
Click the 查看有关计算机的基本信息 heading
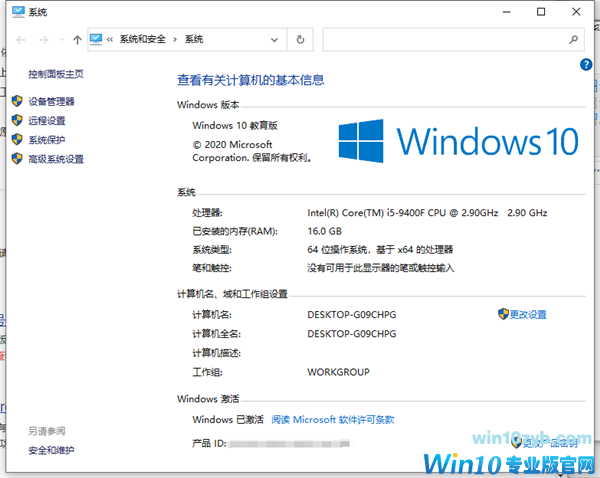251,80
